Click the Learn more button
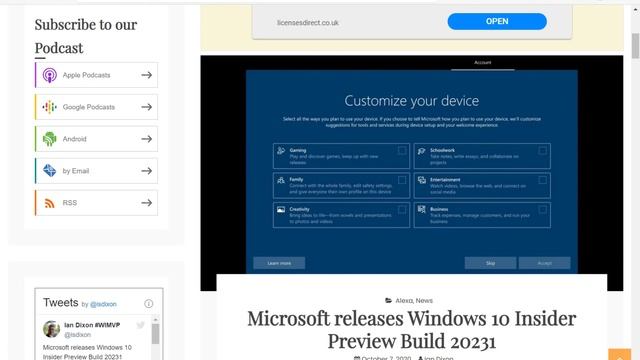 (279, 263)
